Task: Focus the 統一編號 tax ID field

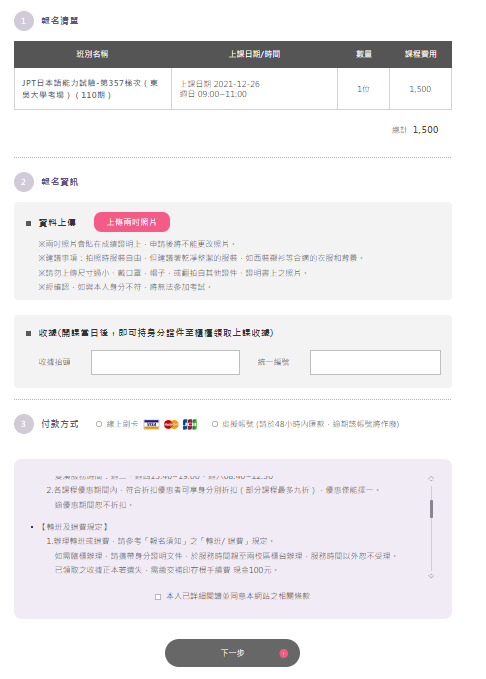Action: pyautogui.click(x=375, y=362)
